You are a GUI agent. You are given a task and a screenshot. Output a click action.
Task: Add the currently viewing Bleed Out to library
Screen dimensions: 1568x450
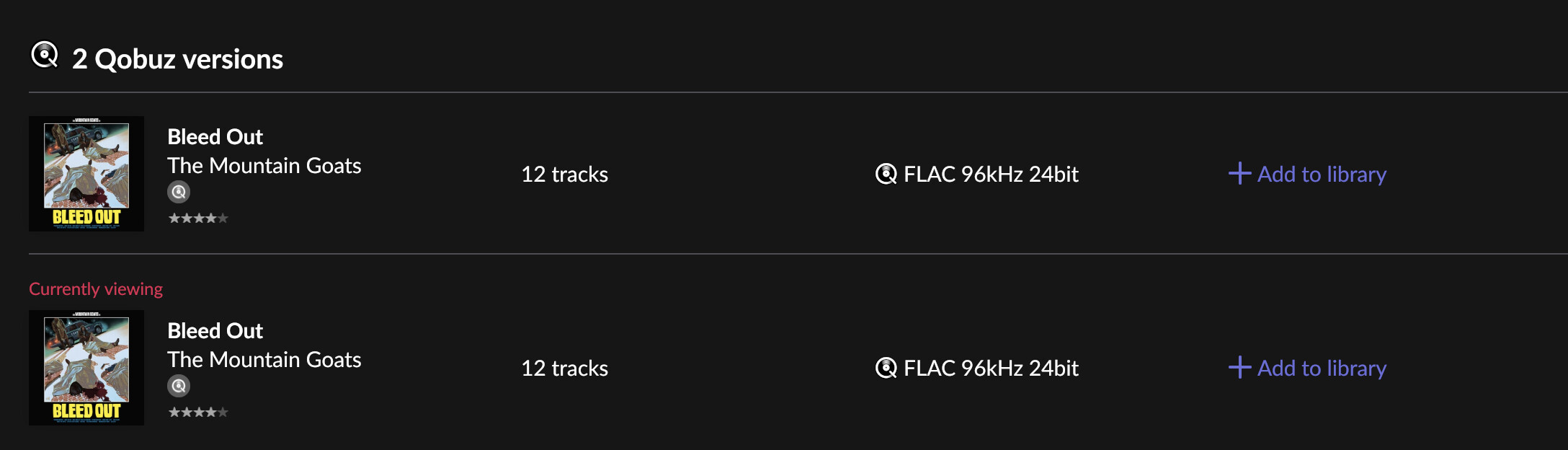coord(1321,368)
